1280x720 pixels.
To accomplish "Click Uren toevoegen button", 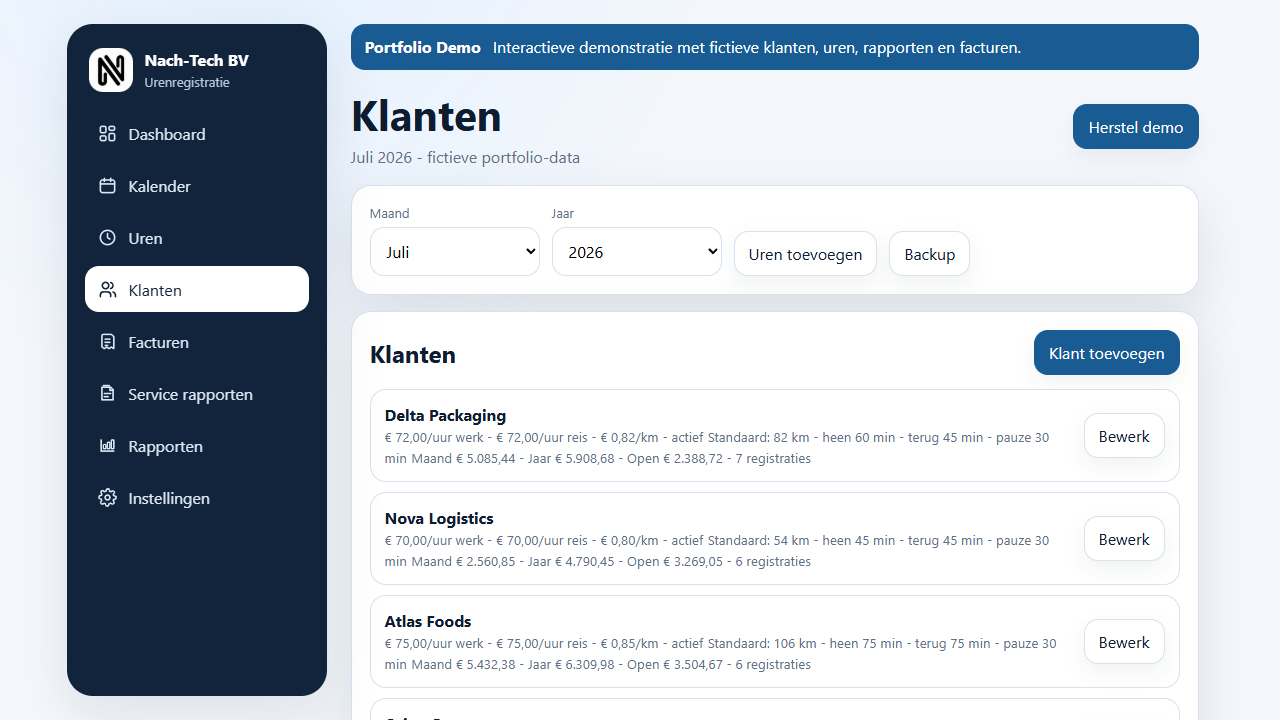I will click(x=805, y=254).
